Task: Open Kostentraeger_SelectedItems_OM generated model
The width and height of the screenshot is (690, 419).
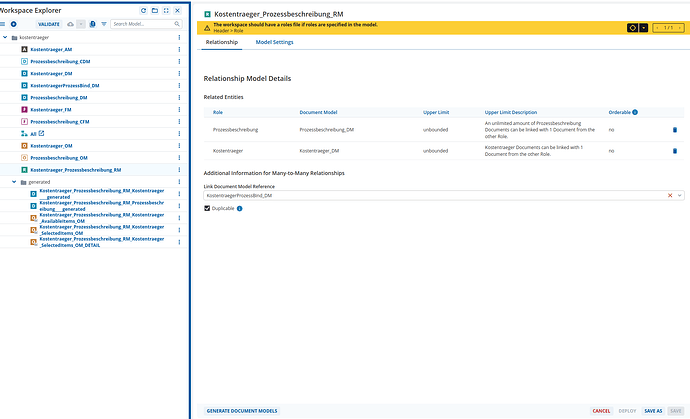Action: (x=102, y=230)
